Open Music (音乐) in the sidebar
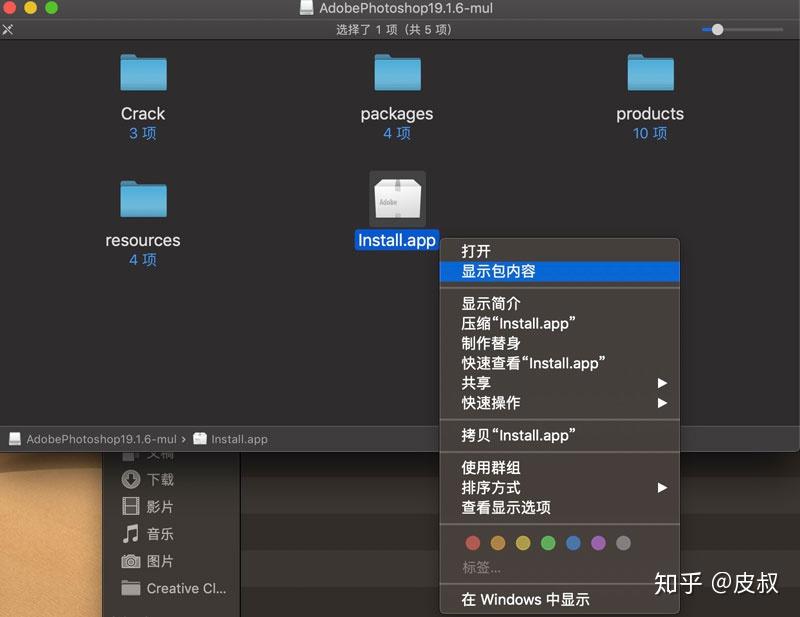Image resolution: width=800 pixels, height=617 pixels. (x=160, y=534)
